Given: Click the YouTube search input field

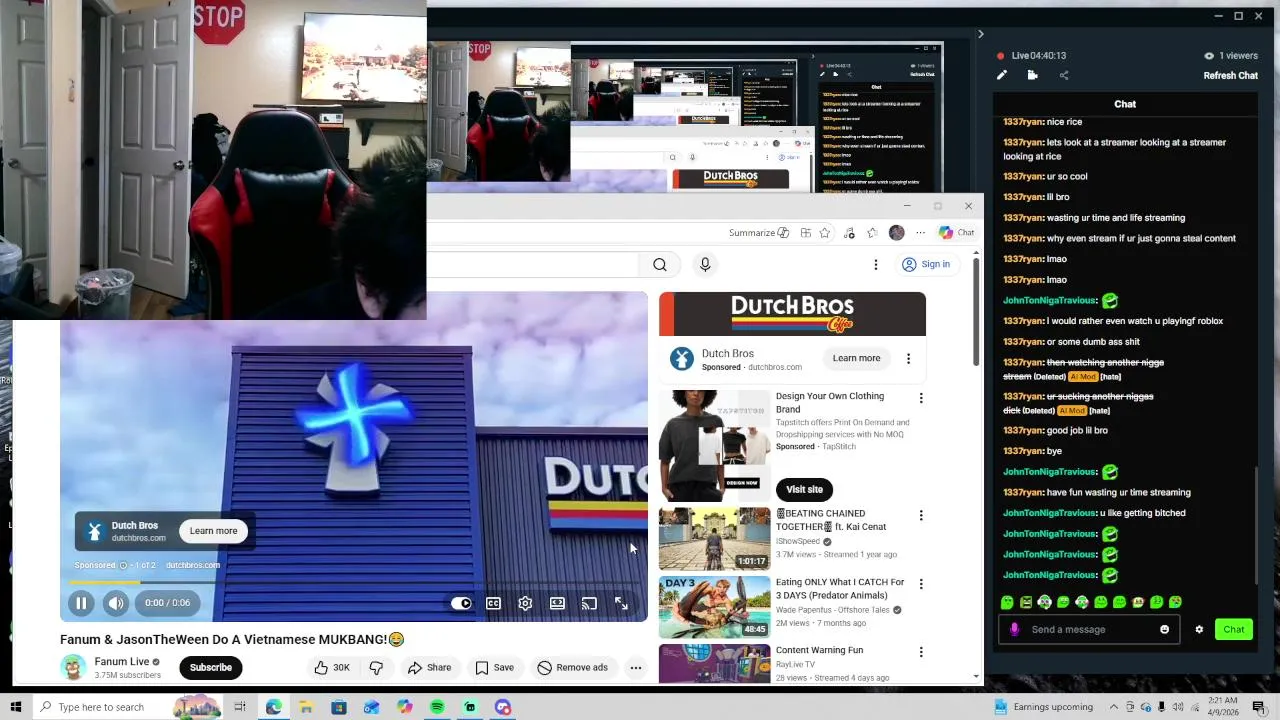Looking at the screenshot, I should point(532,264).
